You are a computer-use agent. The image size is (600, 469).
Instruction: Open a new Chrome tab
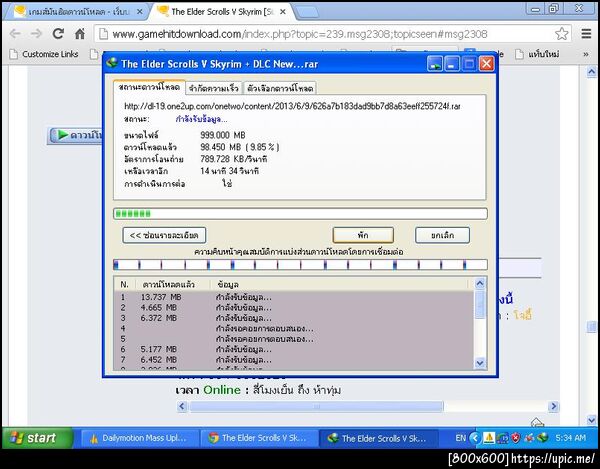[307, 12]
